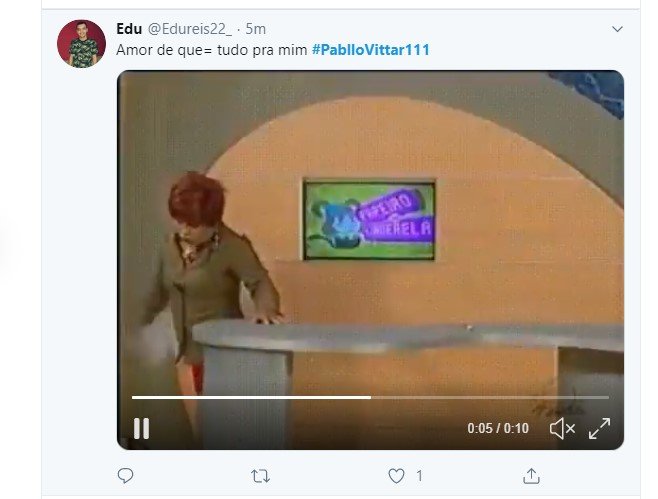This screenshot has height=499, width=658.
Task: Click the unplayed portion of the video timeline
Action: click(490, 397)
